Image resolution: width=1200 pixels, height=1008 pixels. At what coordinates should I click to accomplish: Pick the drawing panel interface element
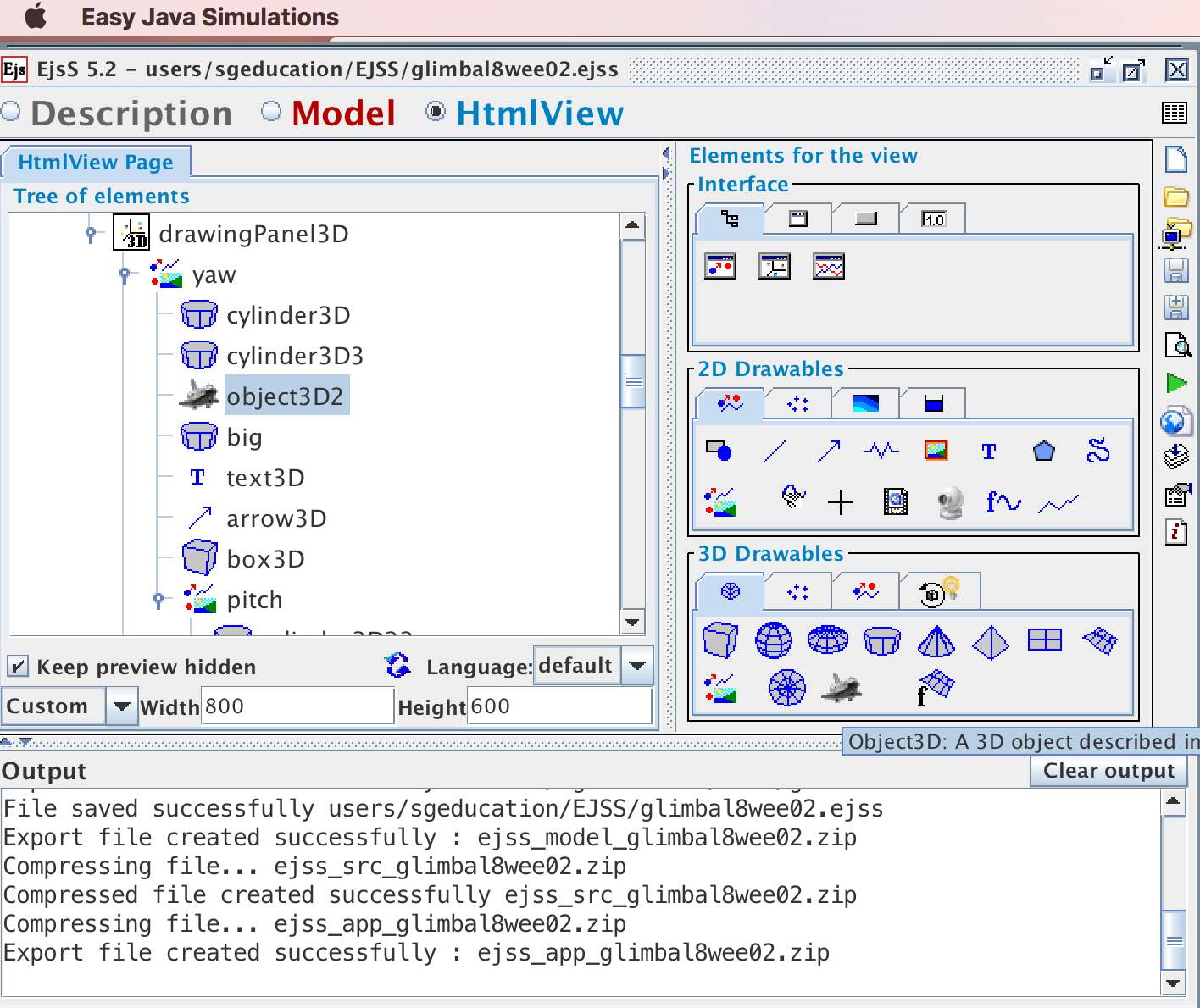tap(720, 266)
